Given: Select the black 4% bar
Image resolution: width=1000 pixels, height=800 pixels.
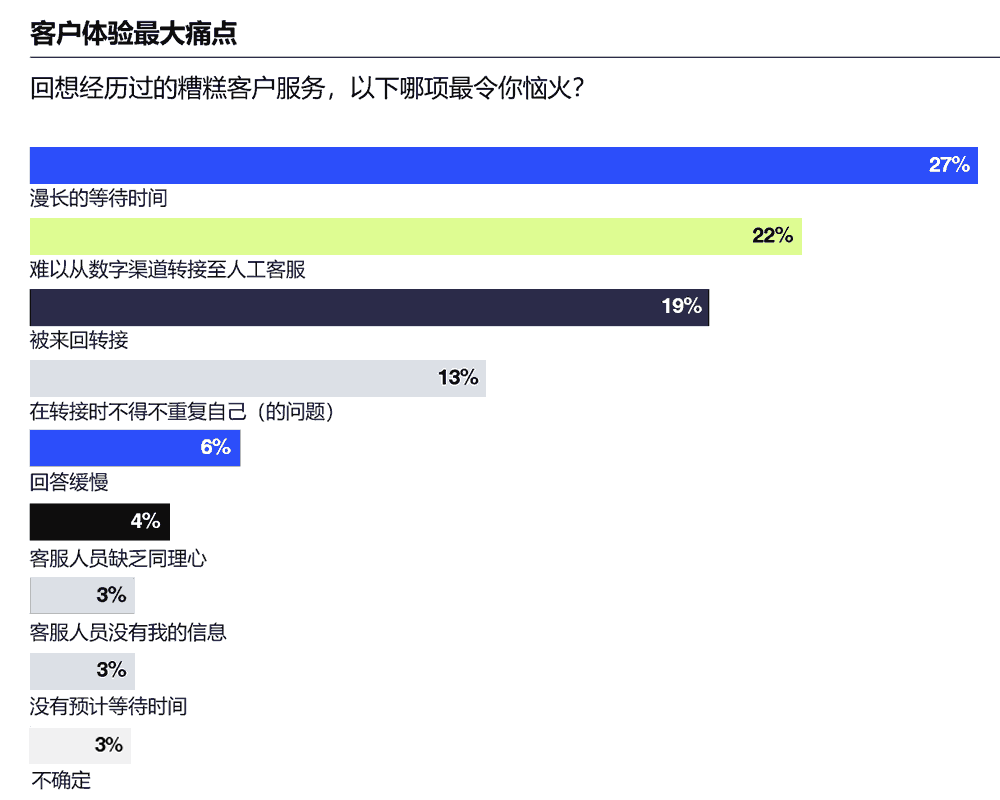Looking at the screenshot, I should click(x=100, y=521).
